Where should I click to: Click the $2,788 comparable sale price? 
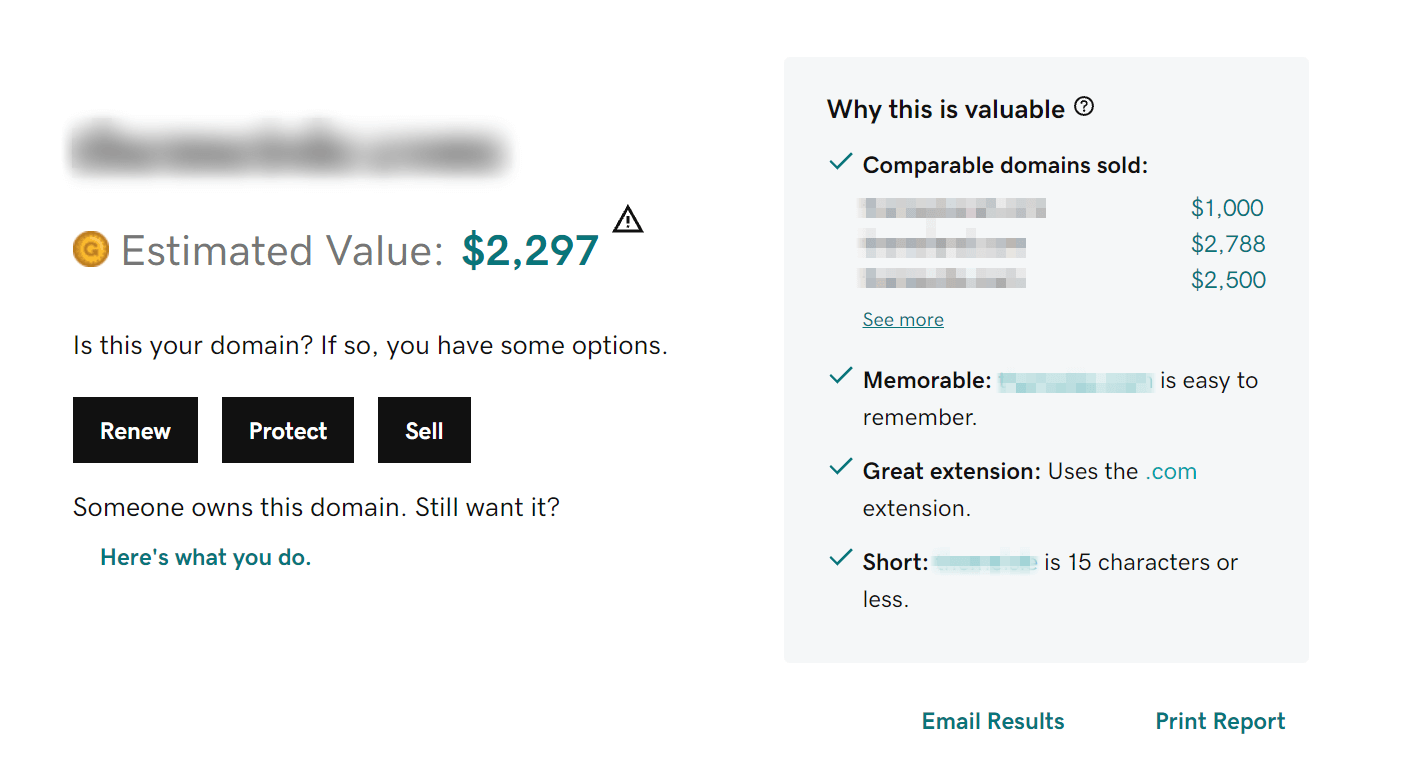(1227, 243)
